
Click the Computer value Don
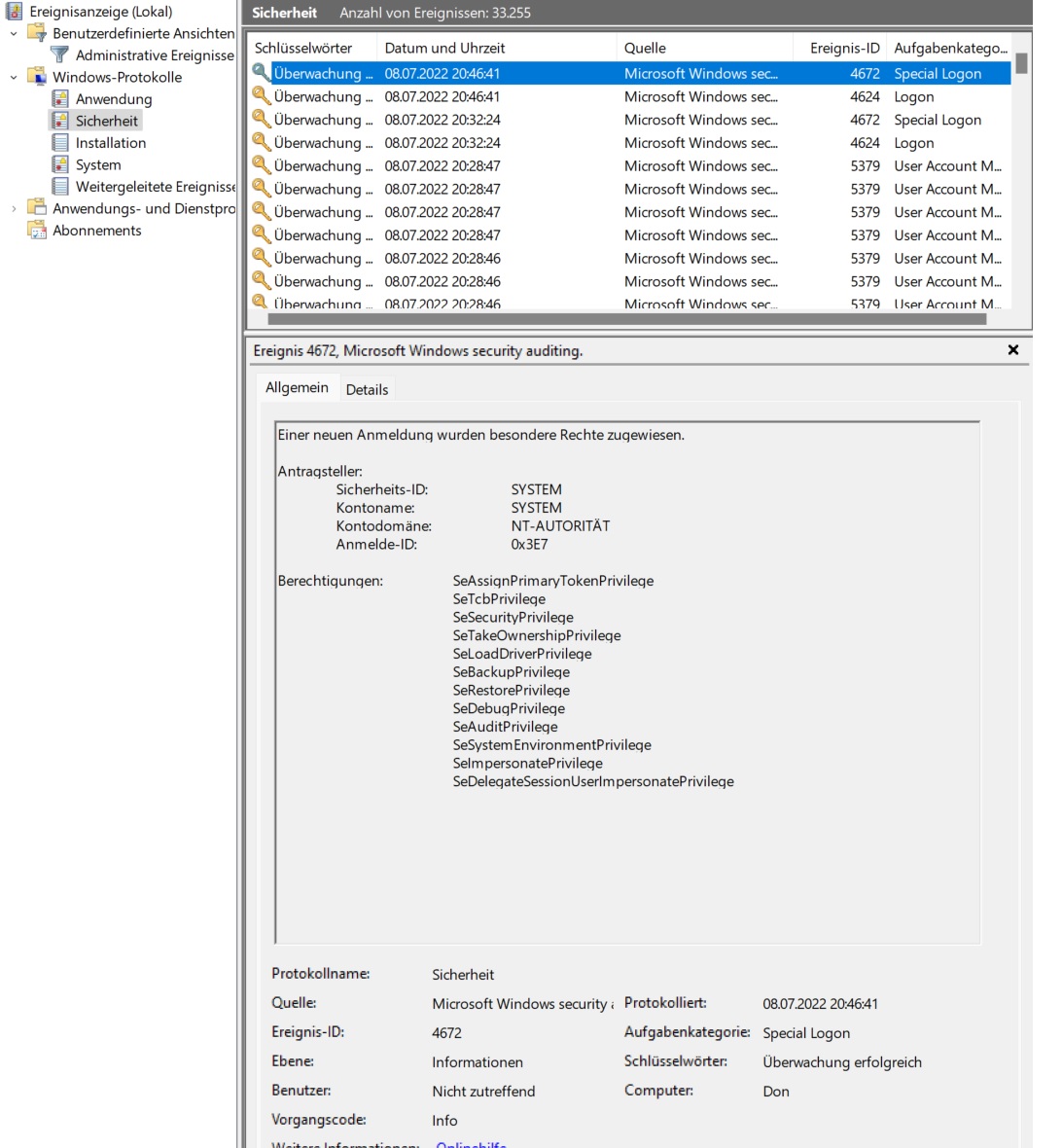click(x=776, y=1091)
